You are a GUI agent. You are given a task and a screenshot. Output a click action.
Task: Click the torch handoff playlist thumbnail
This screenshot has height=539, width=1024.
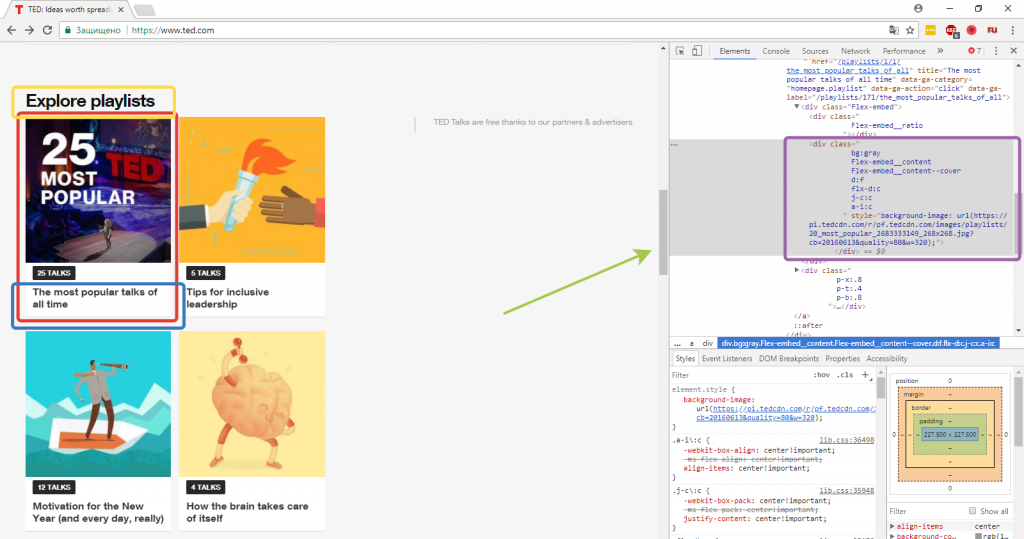pos(252,190)
